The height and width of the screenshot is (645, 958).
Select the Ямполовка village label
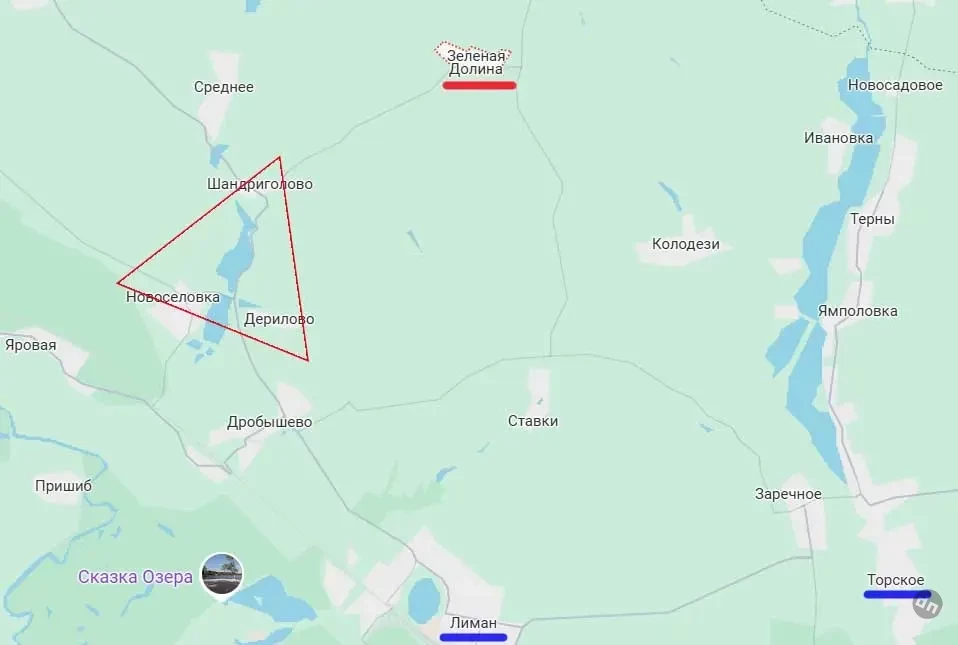click(858, 312)
